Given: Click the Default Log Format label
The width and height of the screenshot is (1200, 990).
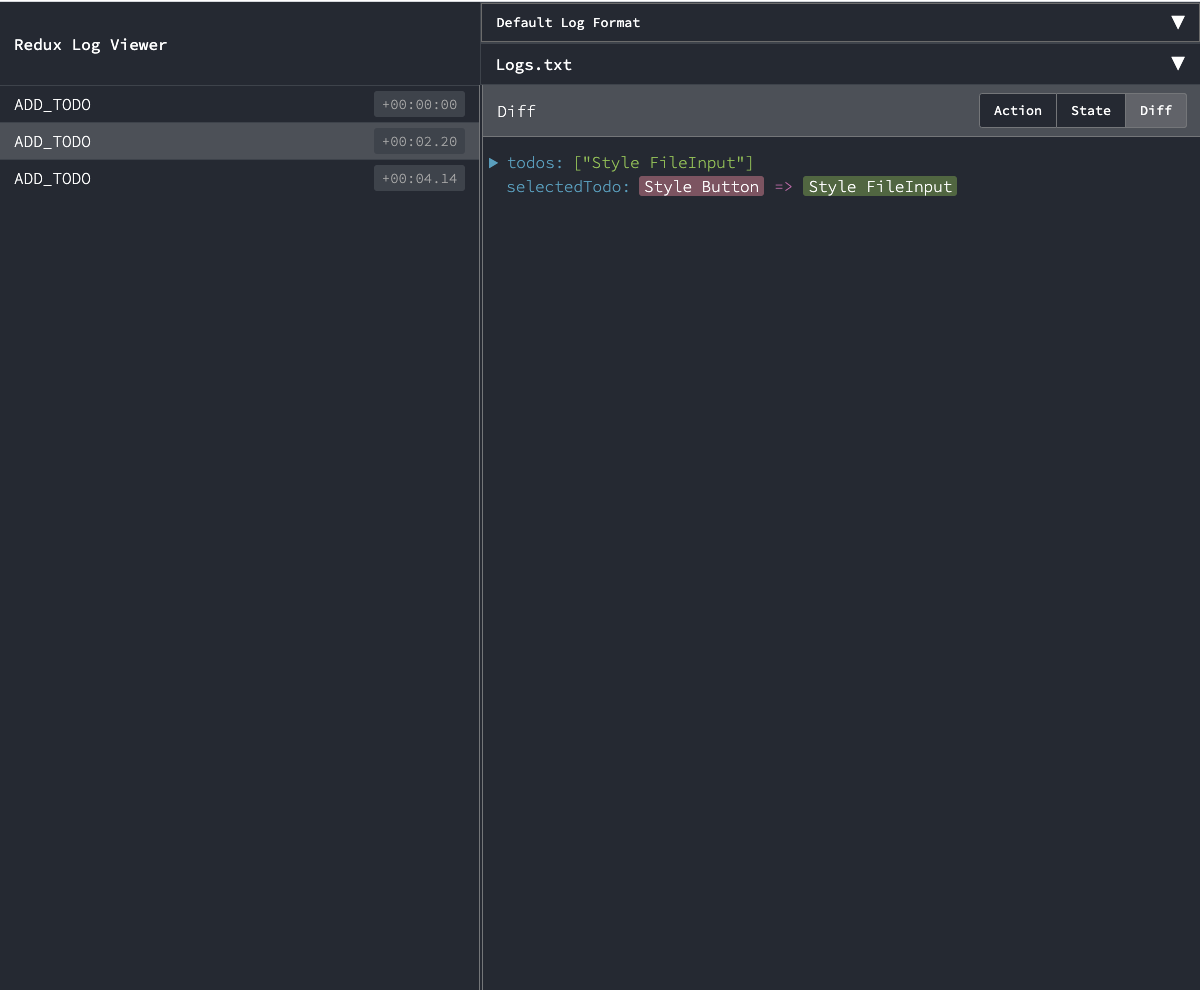Looking at the screenshot, I should coord(568,22).
